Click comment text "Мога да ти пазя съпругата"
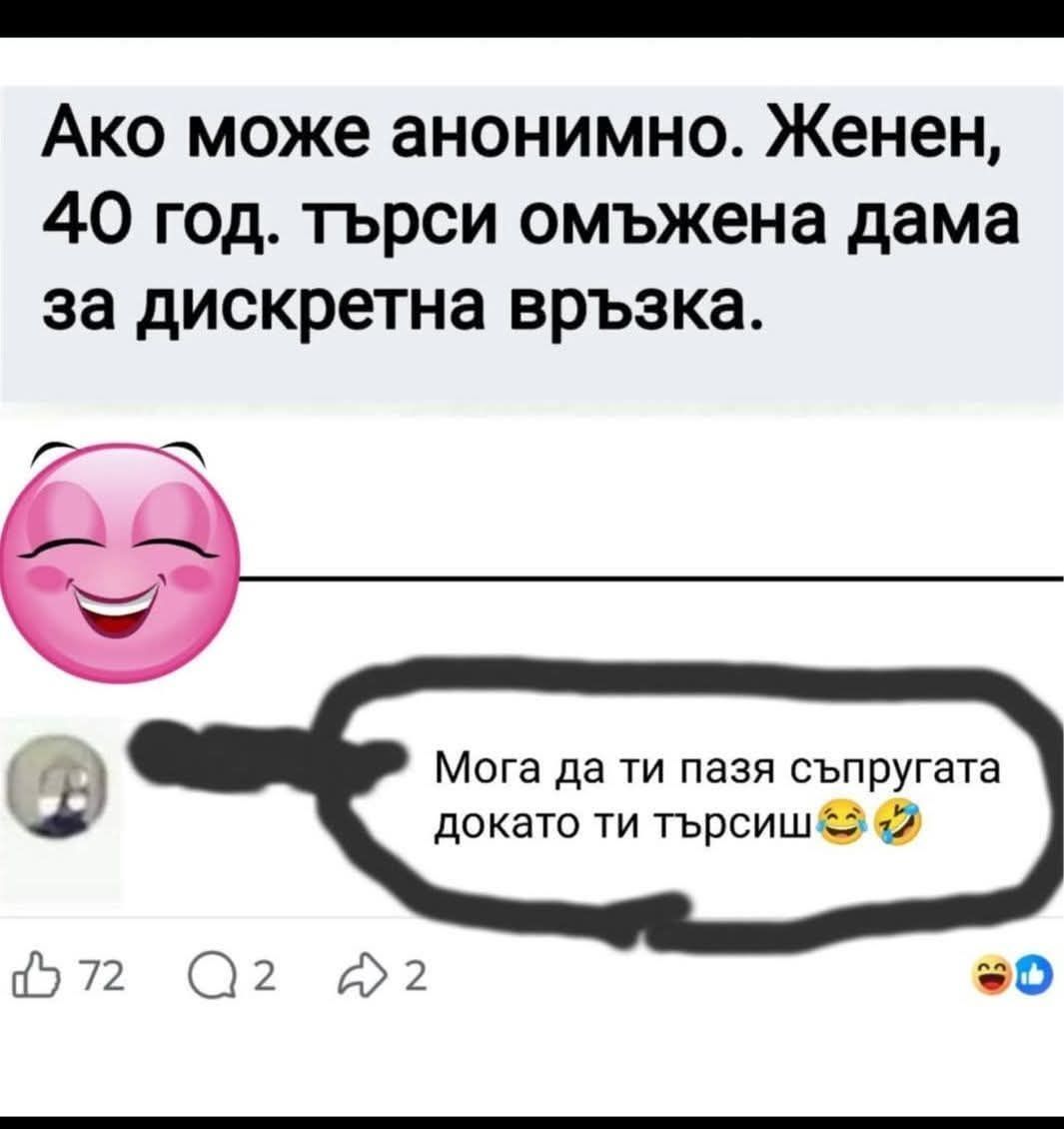 717,769
